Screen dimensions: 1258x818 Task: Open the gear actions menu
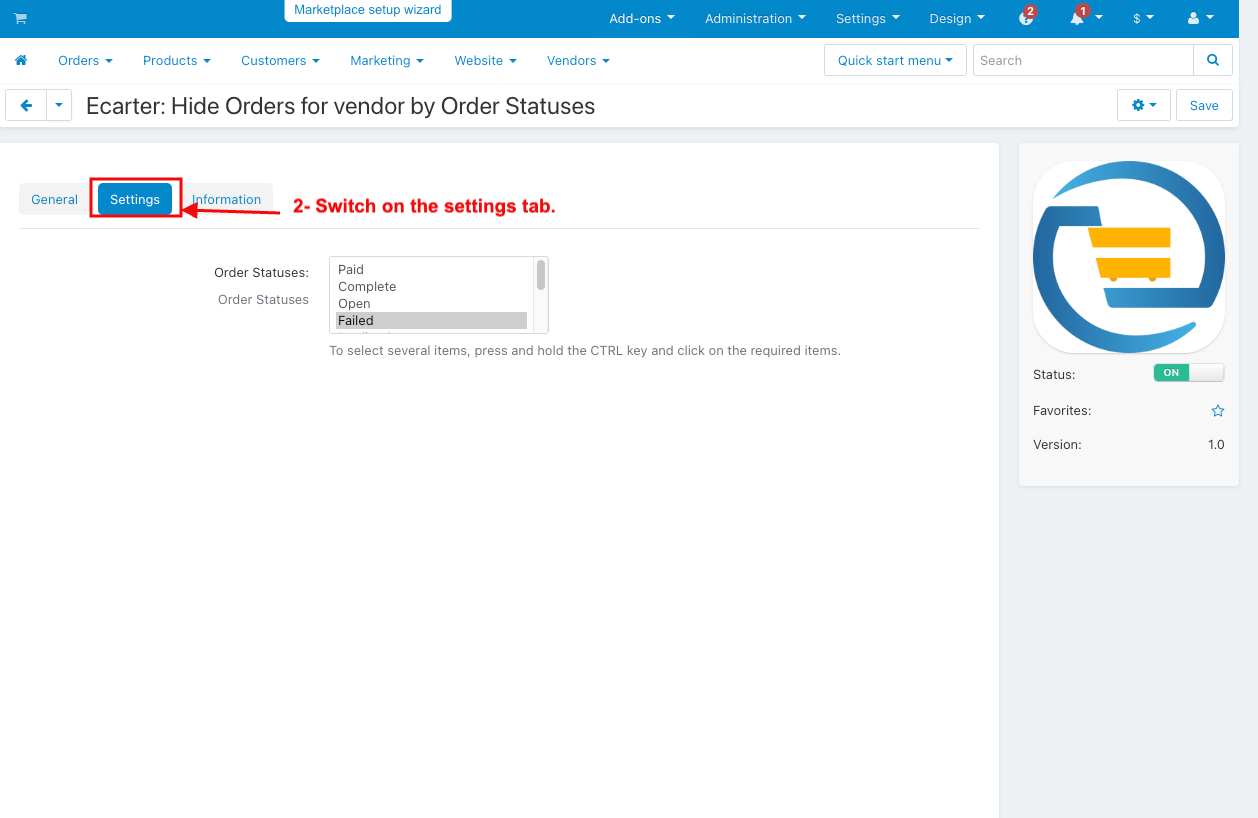click(x=1144, y=105)
